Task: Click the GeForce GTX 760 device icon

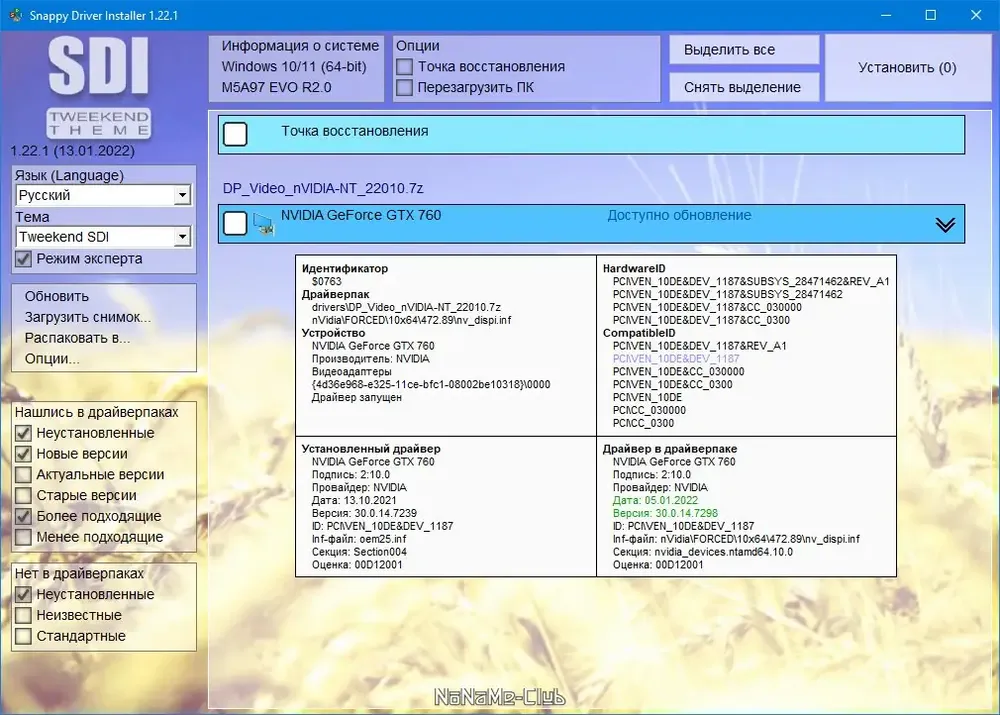Action: (x=263, y=224)
